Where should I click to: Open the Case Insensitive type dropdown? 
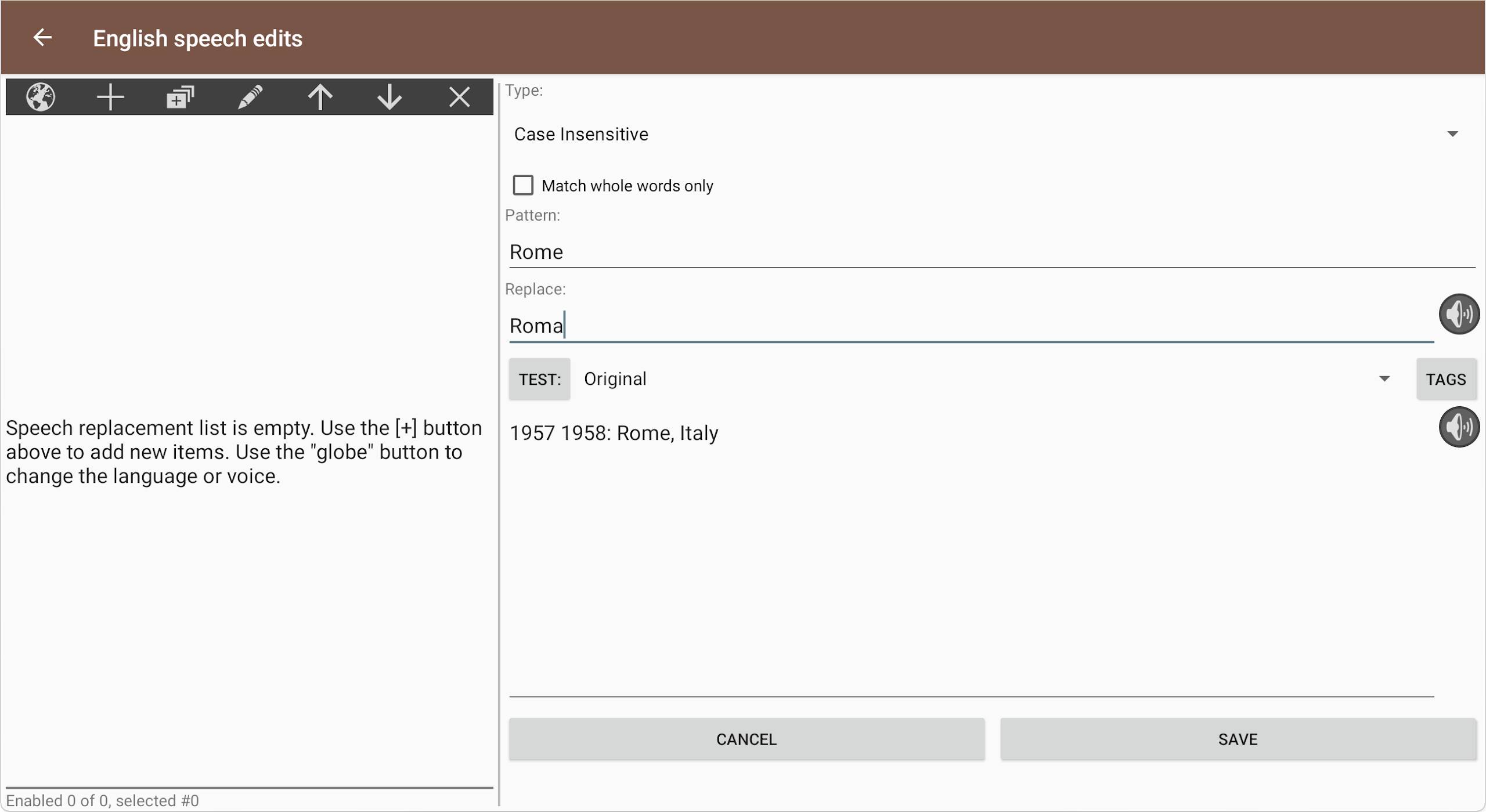pos(987,134)
